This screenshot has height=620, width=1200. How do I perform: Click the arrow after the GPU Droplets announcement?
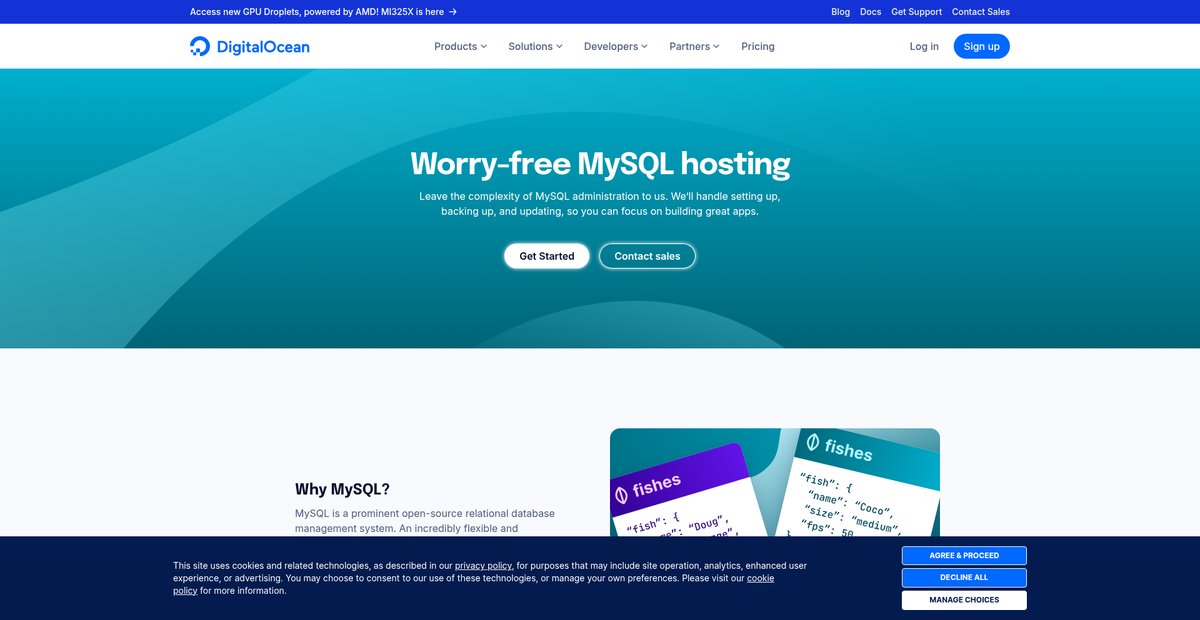point(453,12)
